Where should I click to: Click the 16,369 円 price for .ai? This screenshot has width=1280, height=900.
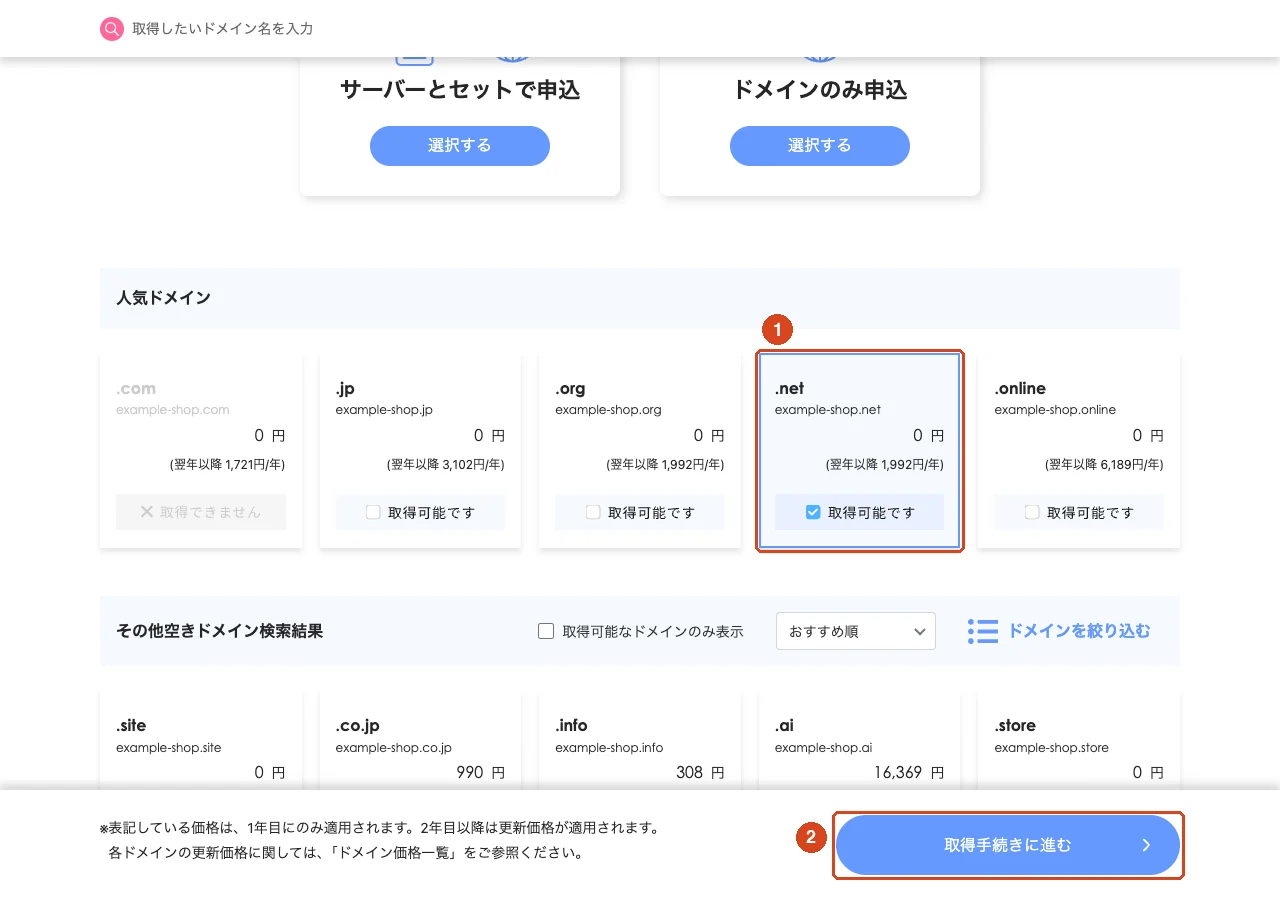[x=908, y=772]
